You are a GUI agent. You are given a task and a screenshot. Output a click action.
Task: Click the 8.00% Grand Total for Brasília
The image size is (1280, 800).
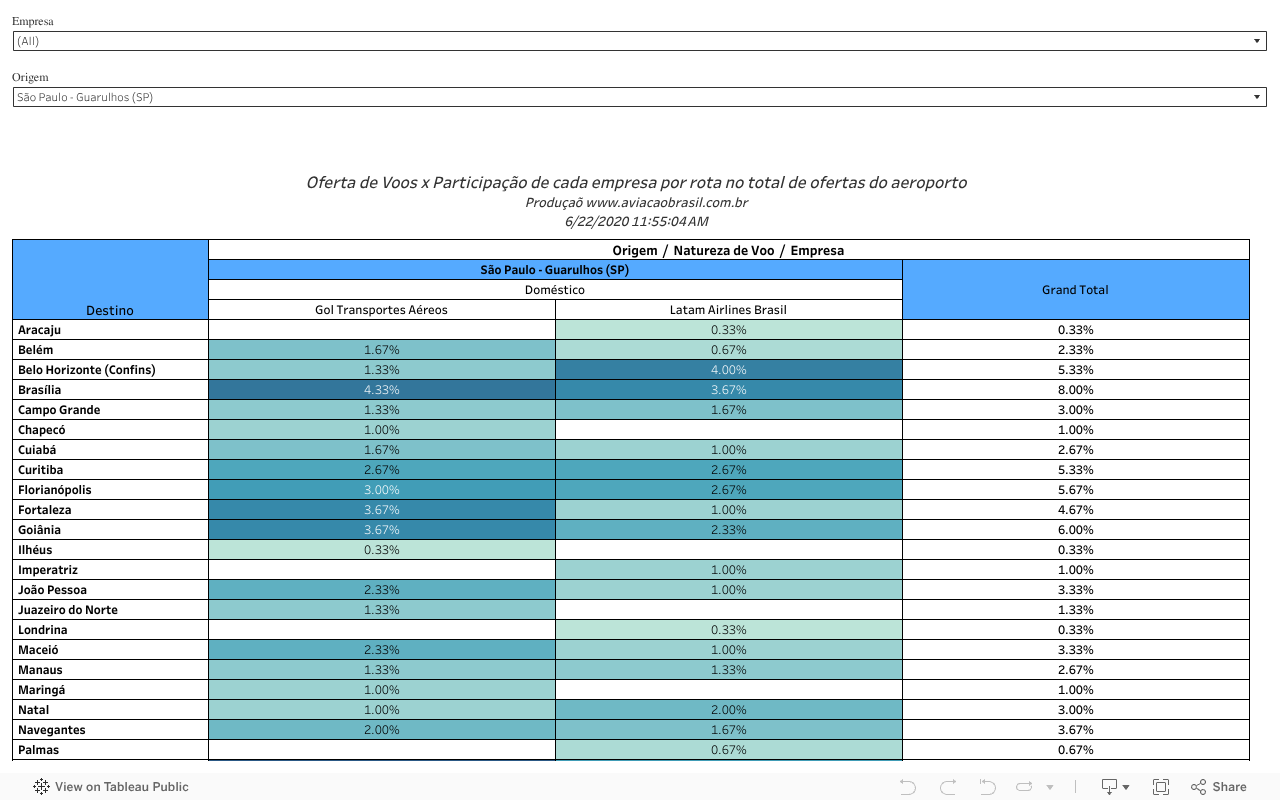coord(1076,390)
